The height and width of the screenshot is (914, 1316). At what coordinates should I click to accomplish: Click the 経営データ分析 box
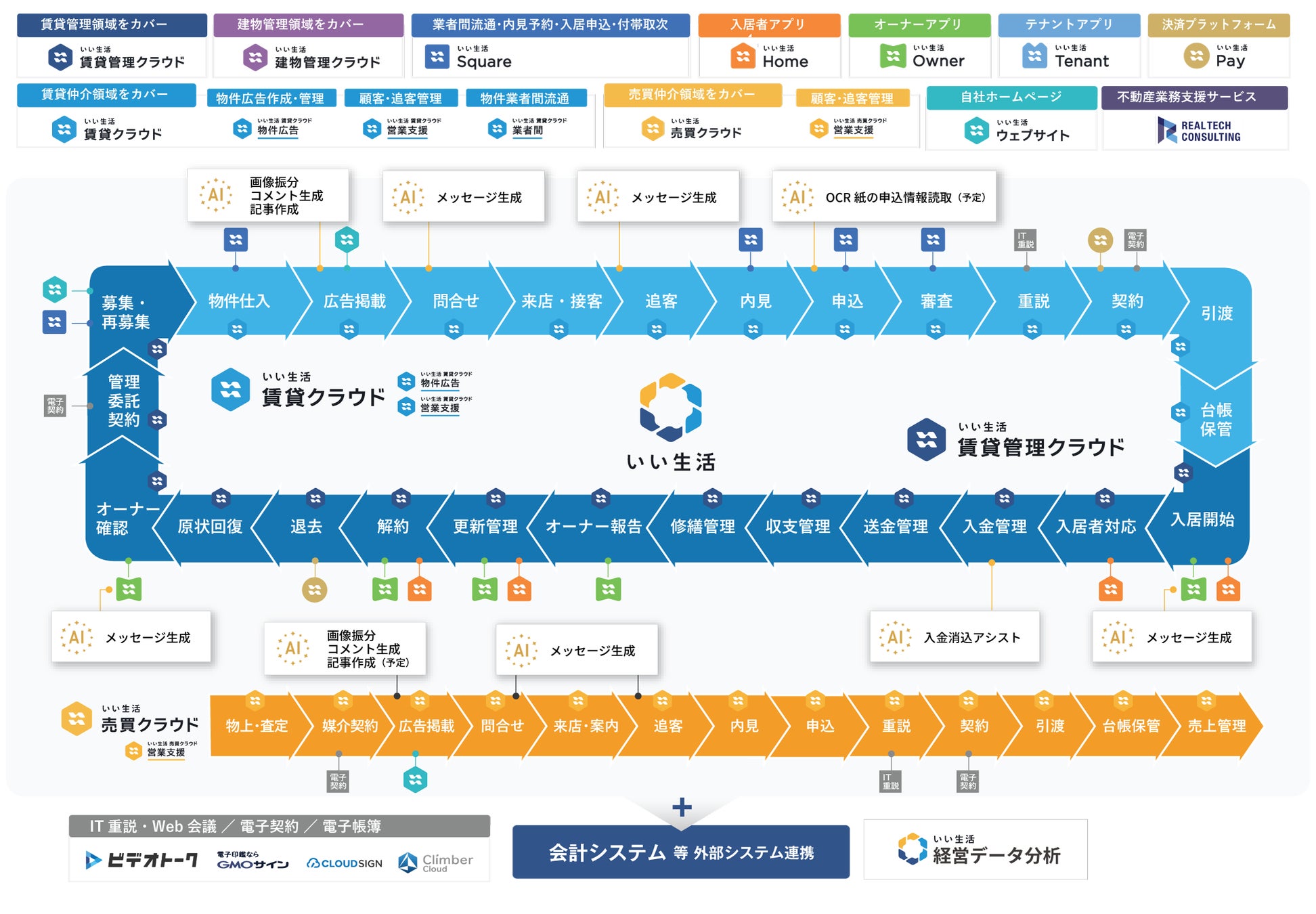(975, 850)
